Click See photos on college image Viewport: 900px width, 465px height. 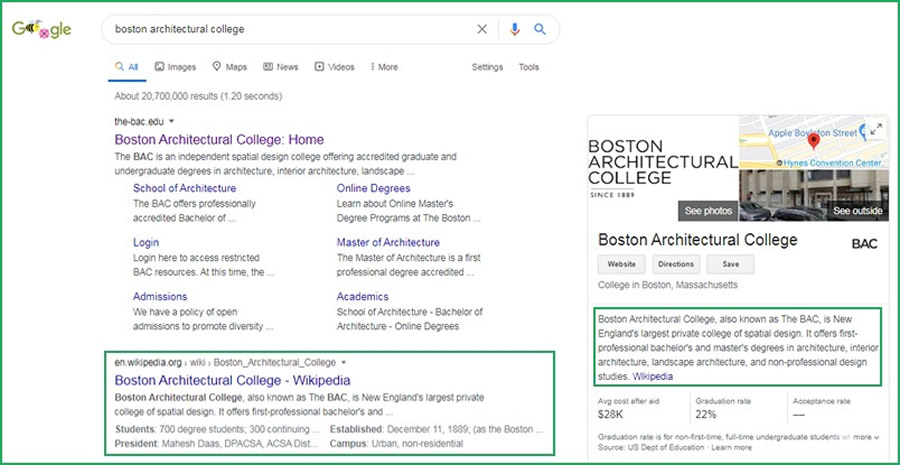(708, 211)
